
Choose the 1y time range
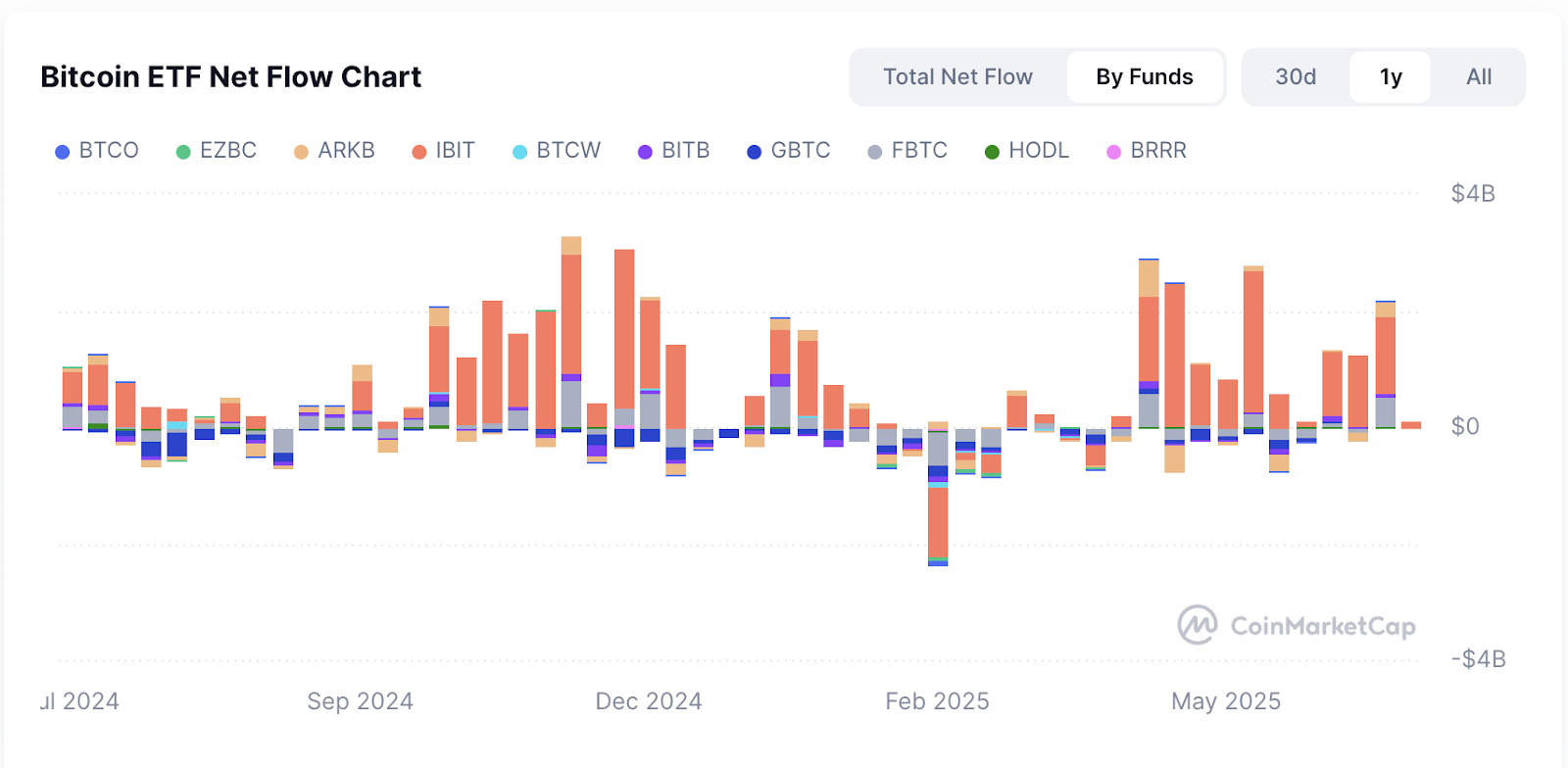[1391, 77]
